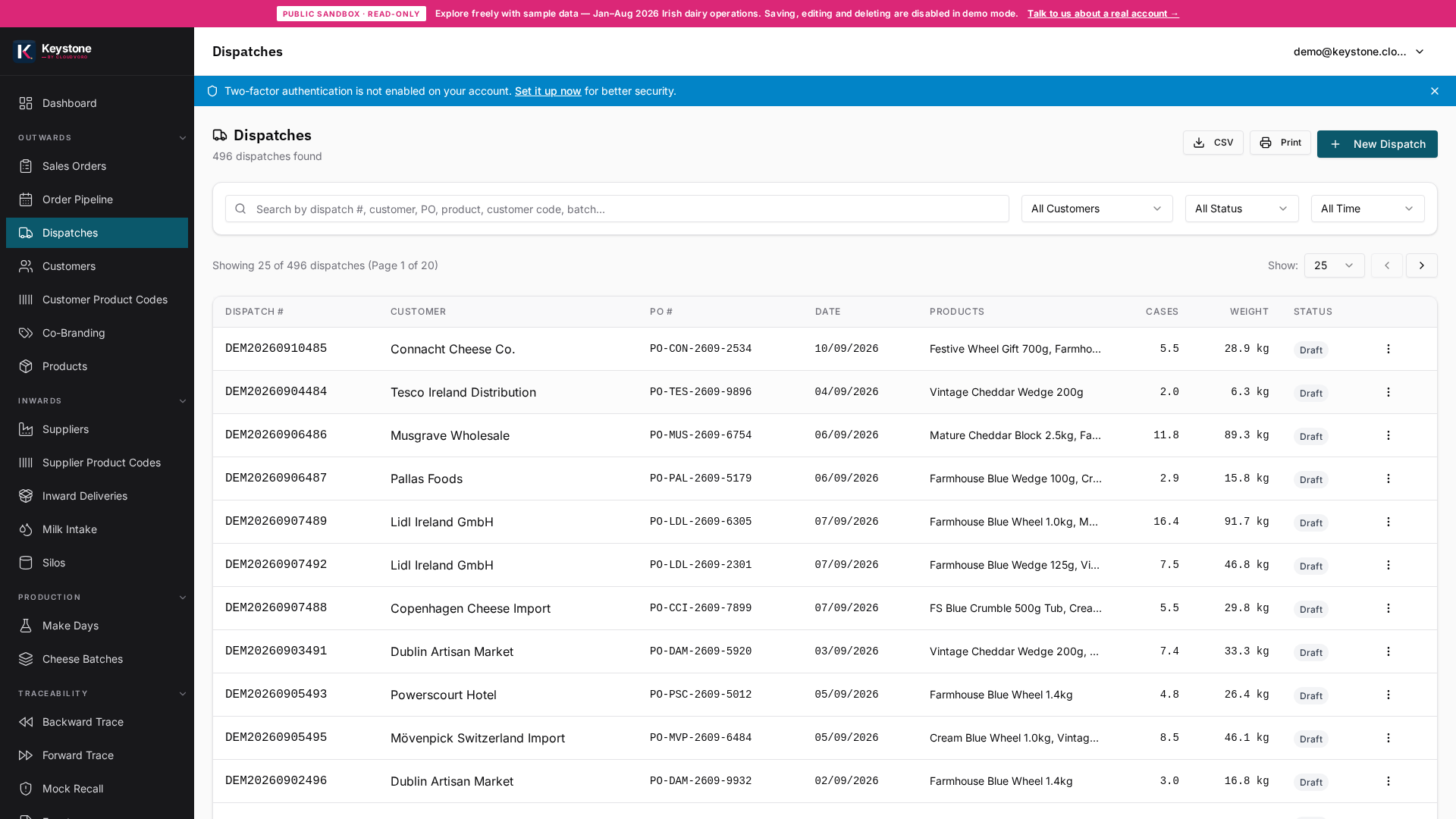Click the Draft status of Pallas Foods
Image resolution: width=1456 pixels, height=819 pixels.
pyautogui.click(x=1310, y=479)
